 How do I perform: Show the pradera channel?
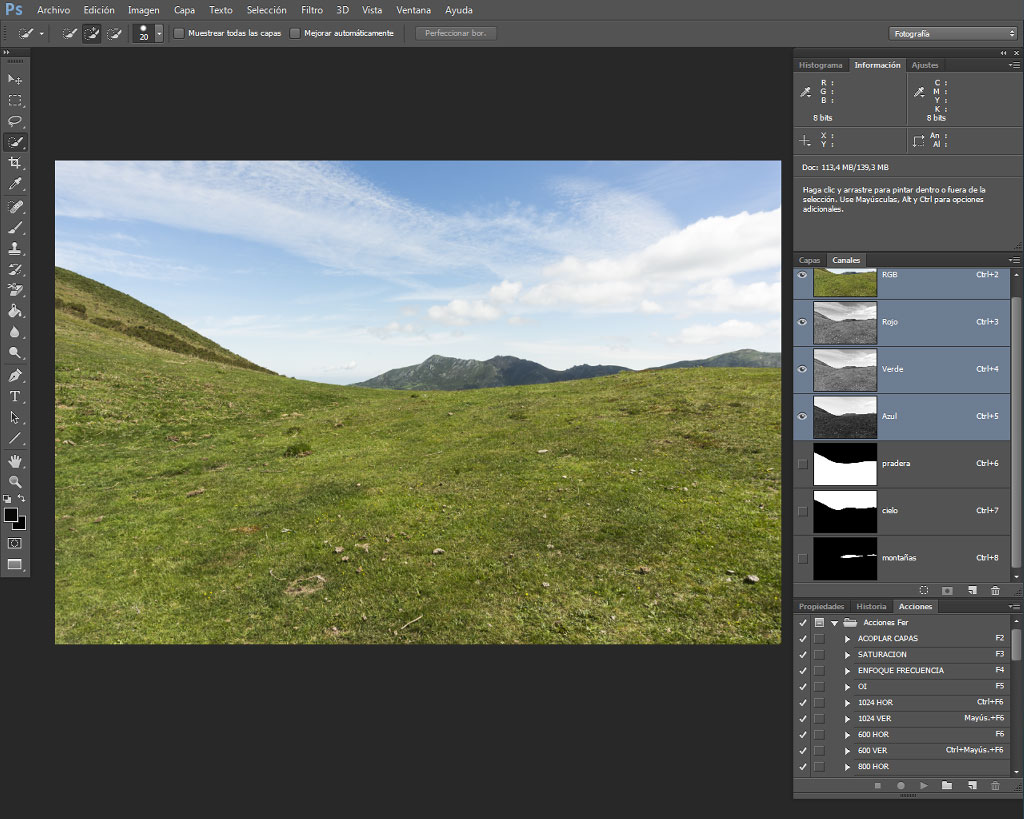[803, 464]
